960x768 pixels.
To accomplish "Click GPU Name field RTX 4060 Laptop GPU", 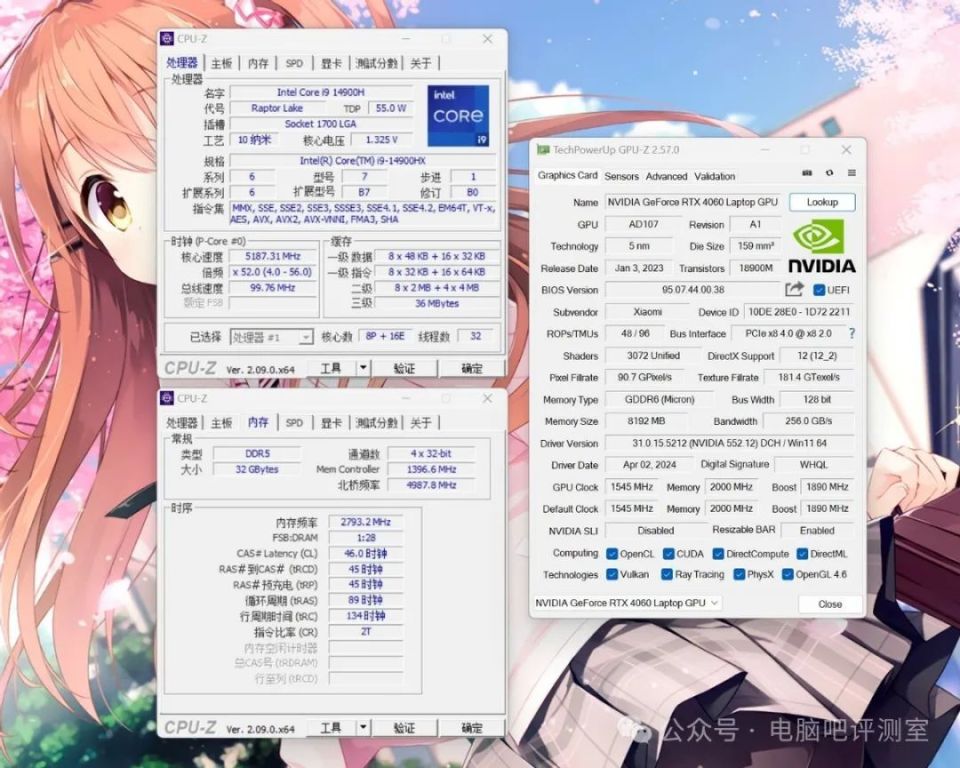I will pyautogui.click(x=693, y=202).
